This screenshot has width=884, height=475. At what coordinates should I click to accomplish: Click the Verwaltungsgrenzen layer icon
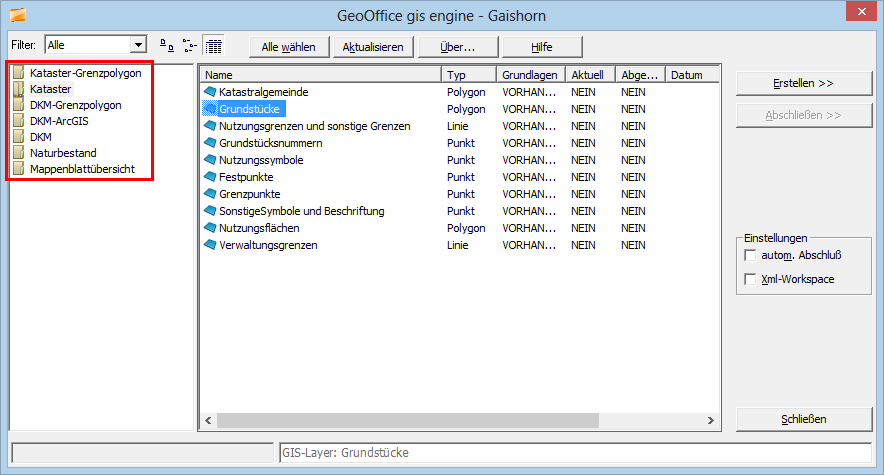point(210,245)
